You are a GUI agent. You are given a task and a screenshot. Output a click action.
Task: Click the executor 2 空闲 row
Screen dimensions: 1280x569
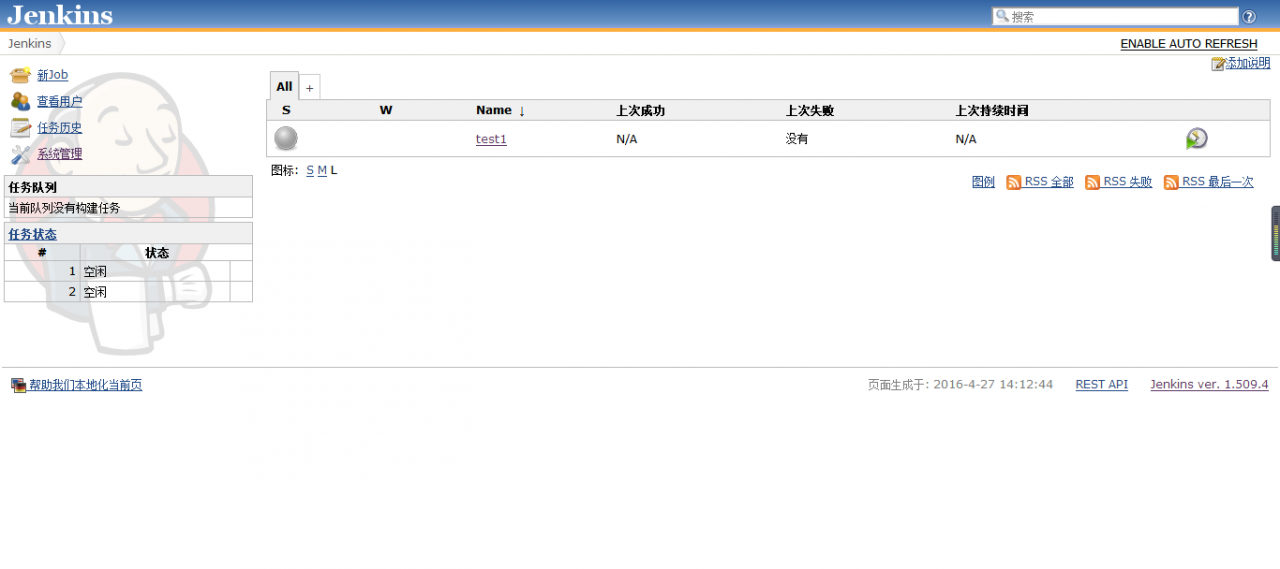128,292
